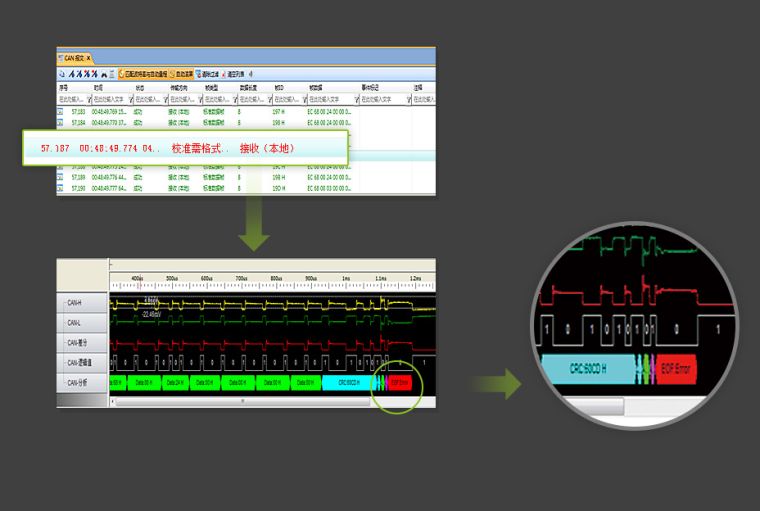Viewport: 760px width, 511px height.
Task: Close the CAN 报文 tab
Action: pos(89,59)
